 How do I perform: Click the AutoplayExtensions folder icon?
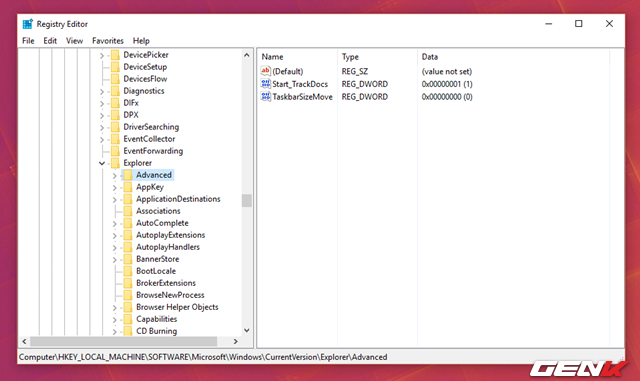128,235
